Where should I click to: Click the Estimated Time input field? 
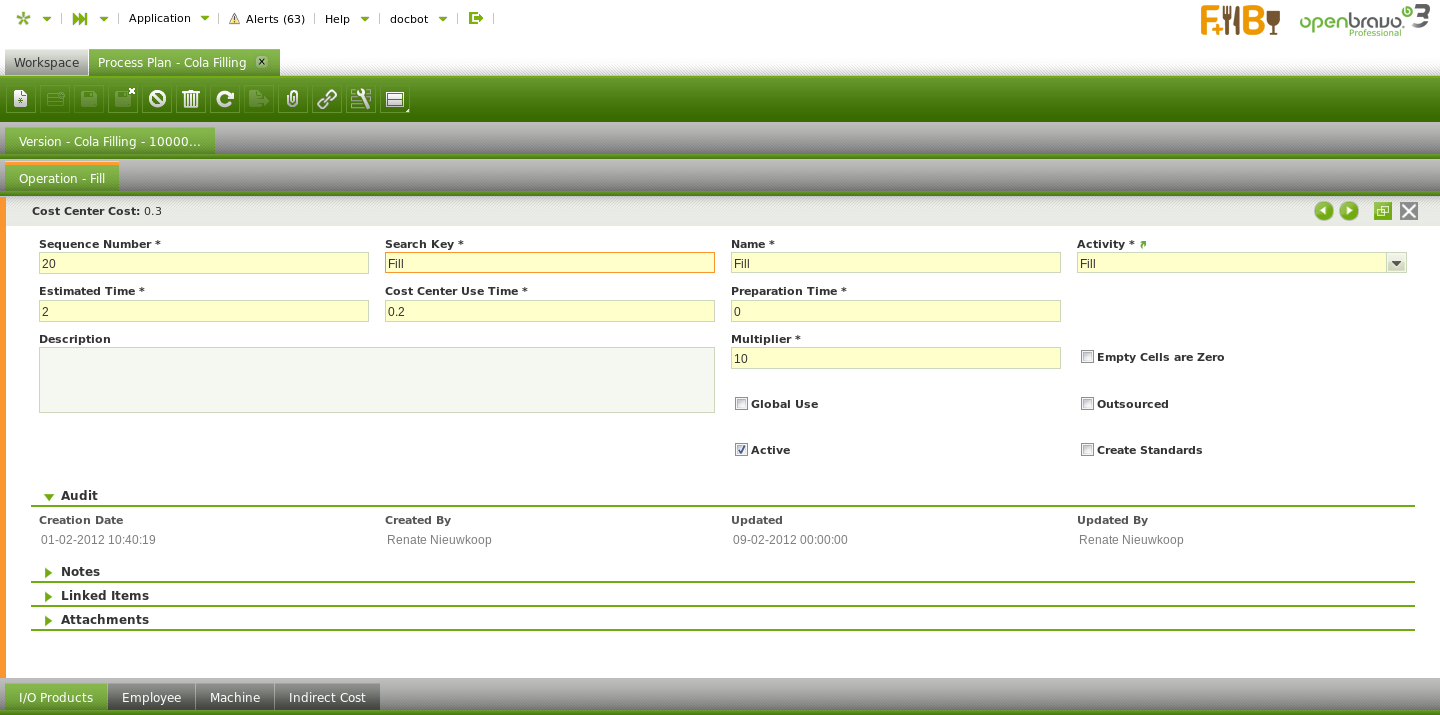204,311
